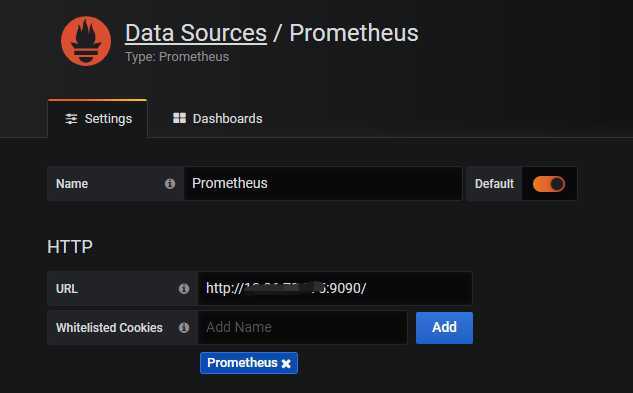Click the grid icon on Dashboards tab
This screenshot has width=633, height=393.
coord(179,118)
